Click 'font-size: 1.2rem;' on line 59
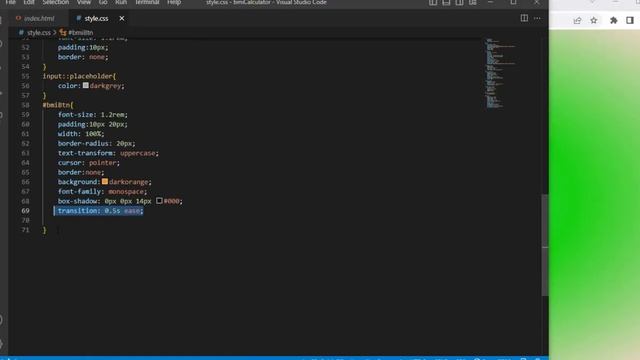The width and height of the screenshot is (640, 360). [93, 115]
